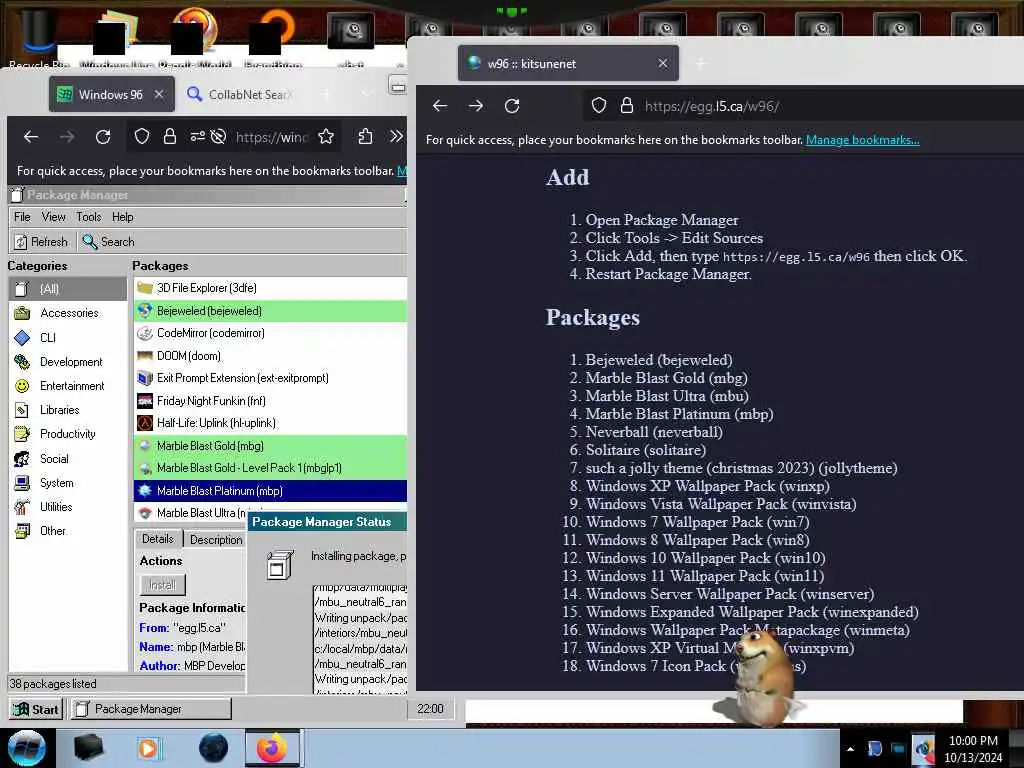Image resolution: width=1024 pixels, height=768 pixels.
Task: Open the File menu in Package Manager
Action: [x=22, y=217]
